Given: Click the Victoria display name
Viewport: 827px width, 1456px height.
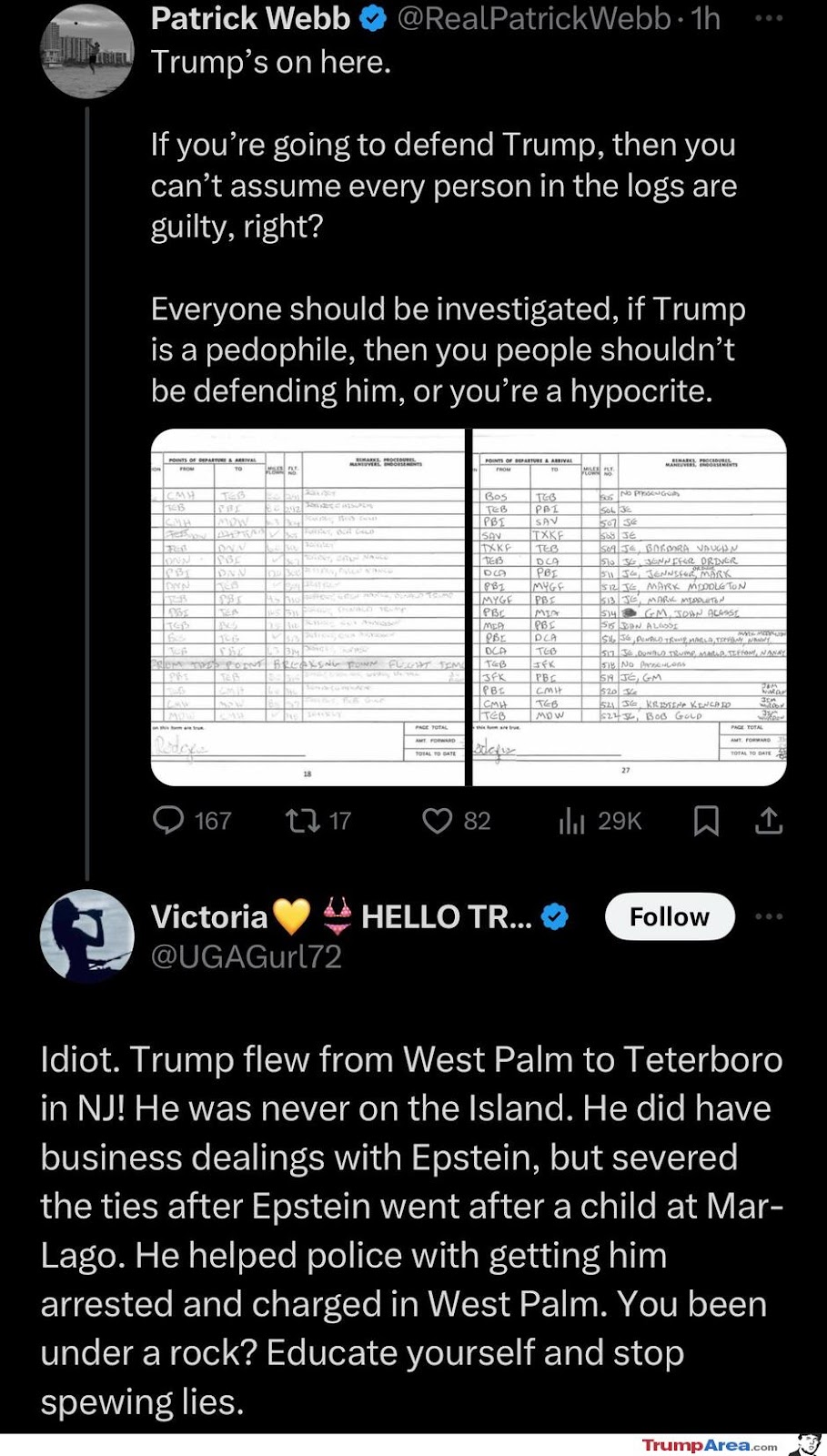Looking at the screenshot, I should tap(209, 916).
